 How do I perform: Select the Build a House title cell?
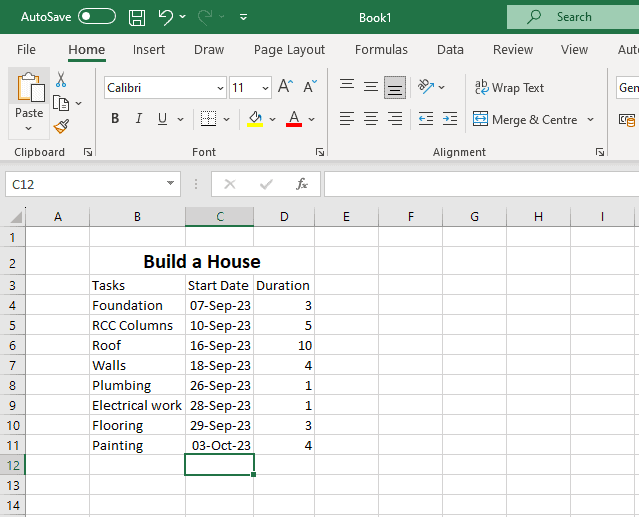point(201,261)
